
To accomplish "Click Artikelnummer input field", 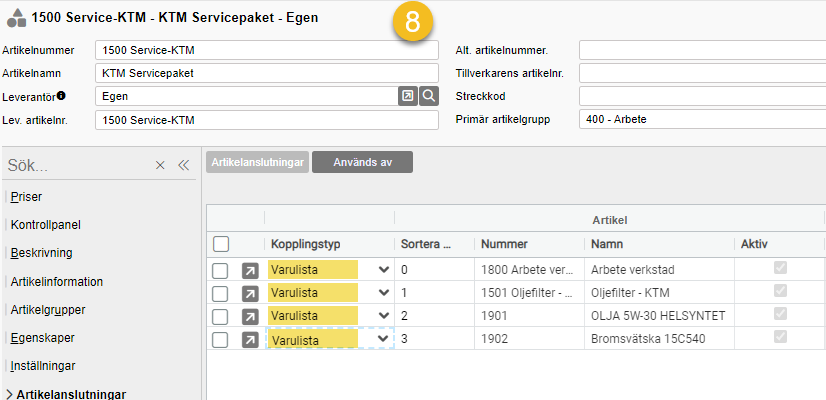I will click(267, 51).
